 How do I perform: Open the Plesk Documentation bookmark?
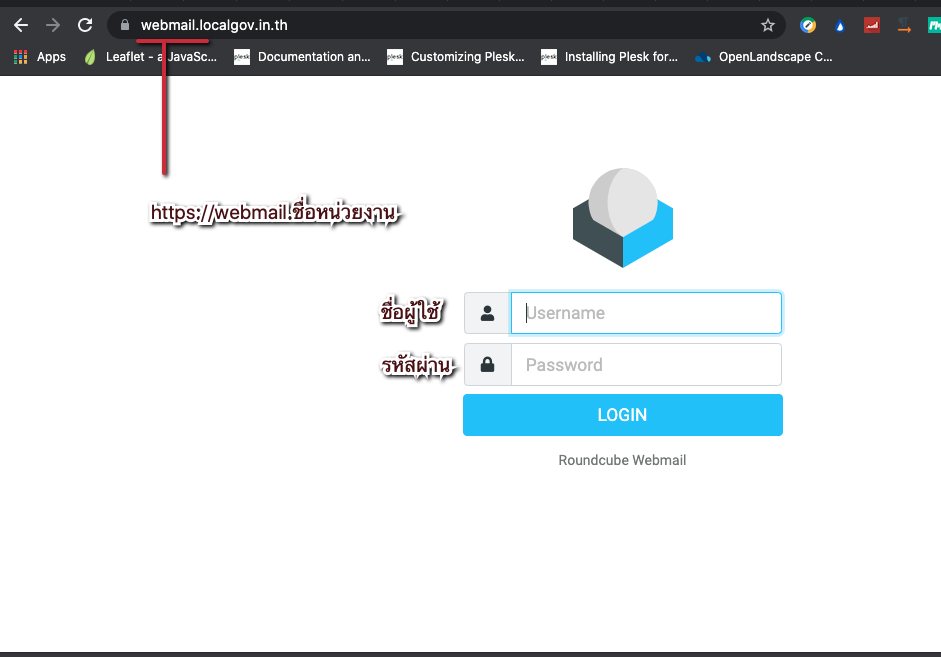302,57
